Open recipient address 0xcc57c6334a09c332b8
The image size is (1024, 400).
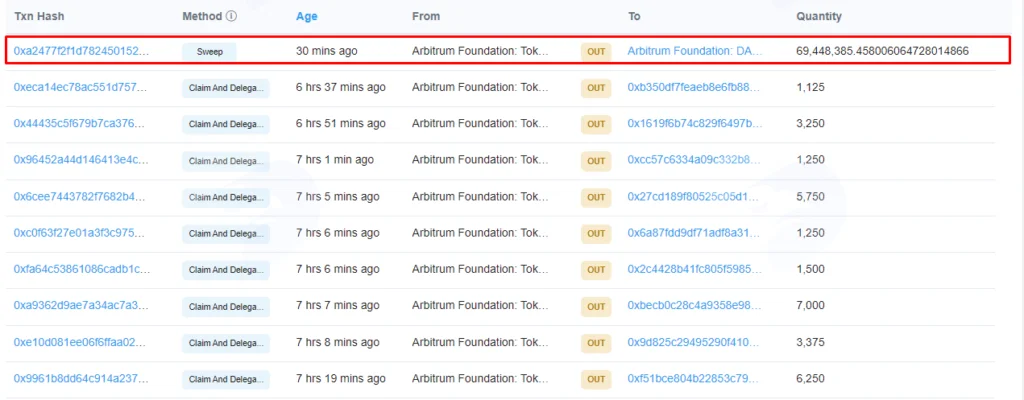point(694,159)
